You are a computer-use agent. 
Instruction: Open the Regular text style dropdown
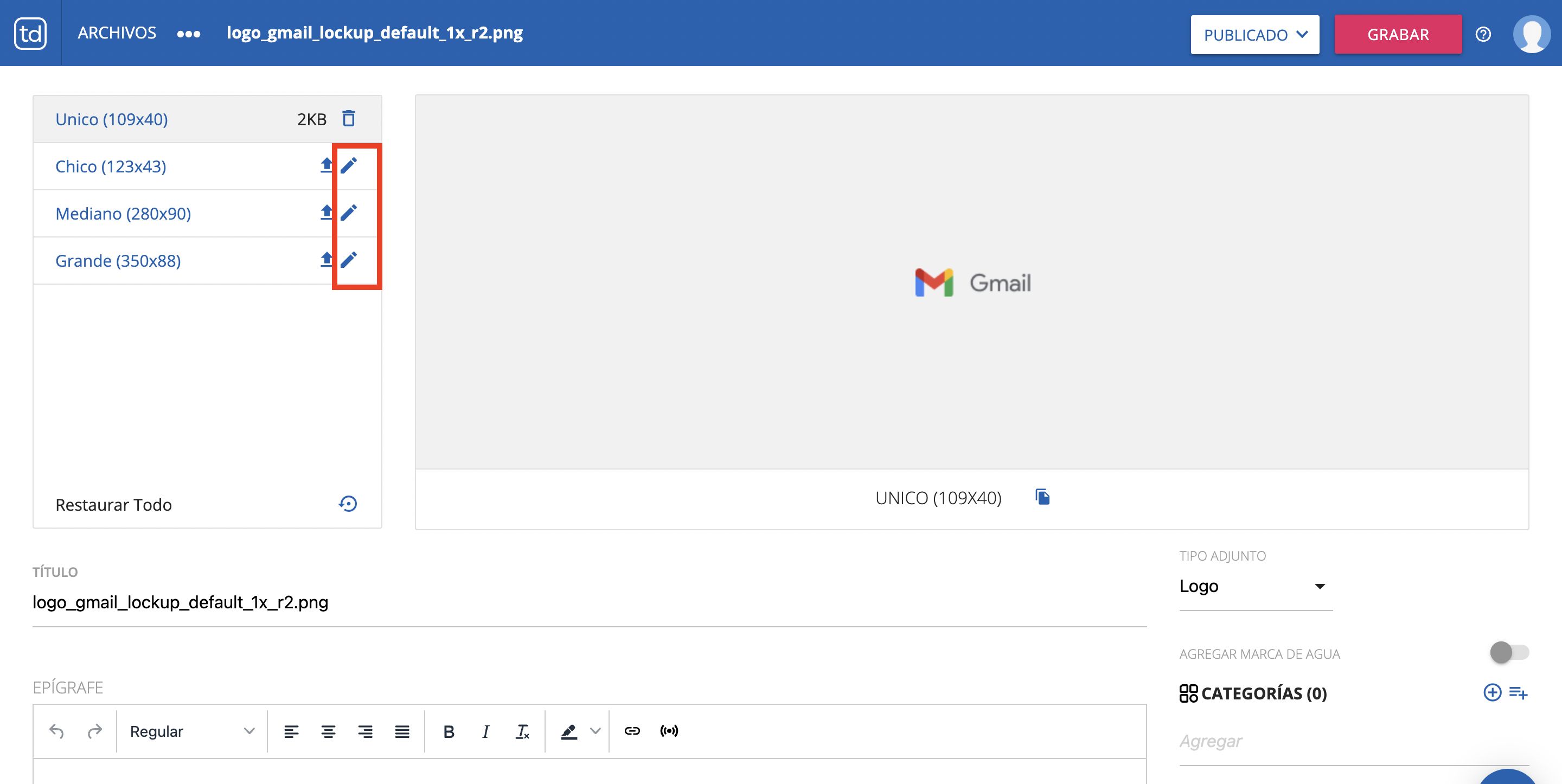point(191,731)
